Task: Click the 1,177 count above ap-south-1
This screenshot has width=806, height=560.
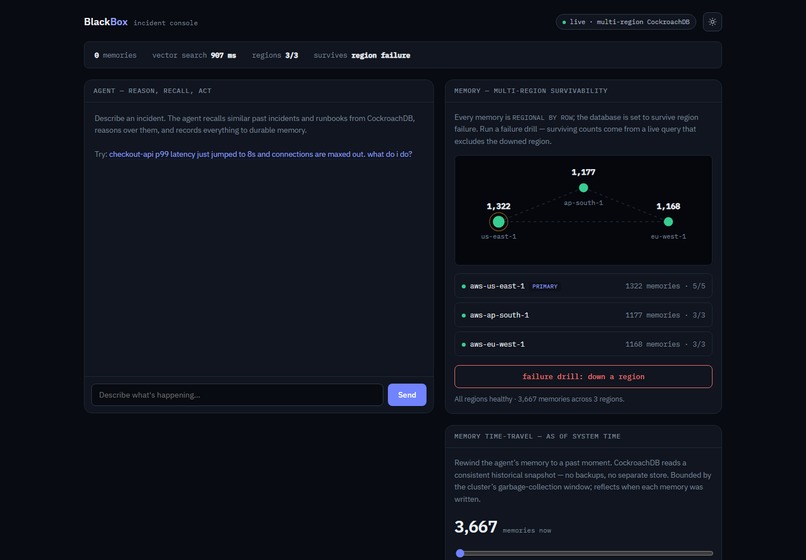Action: 583,172
